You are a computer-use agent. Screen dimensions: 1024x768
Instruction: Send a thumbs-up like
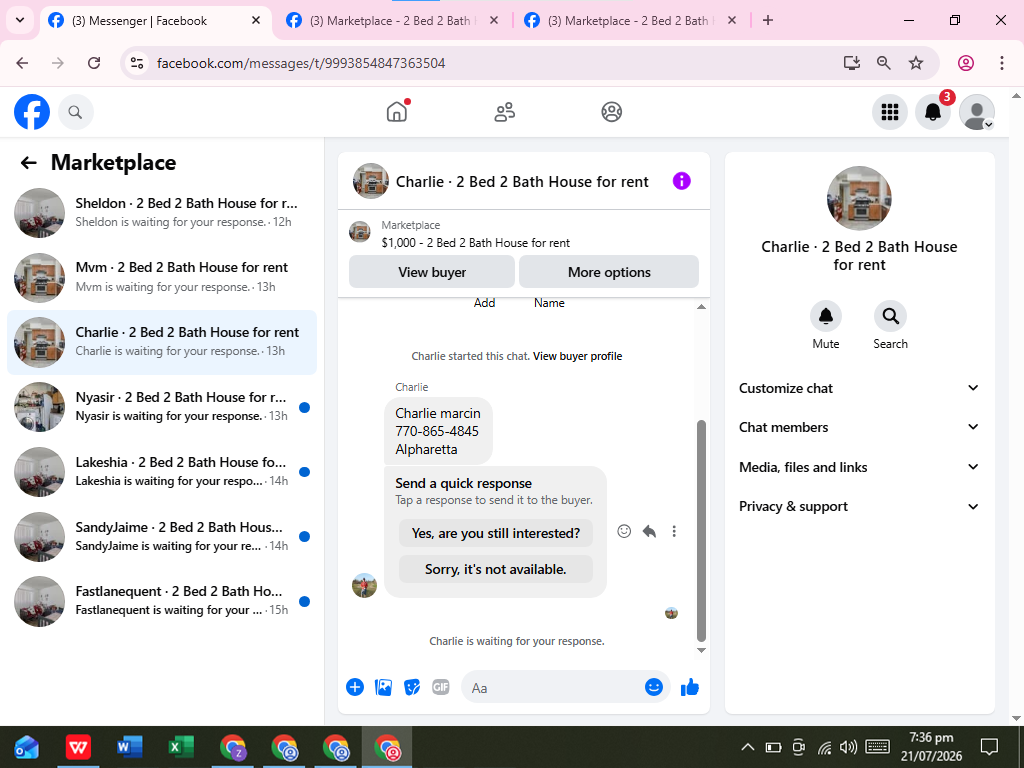[x=690, y=687]
